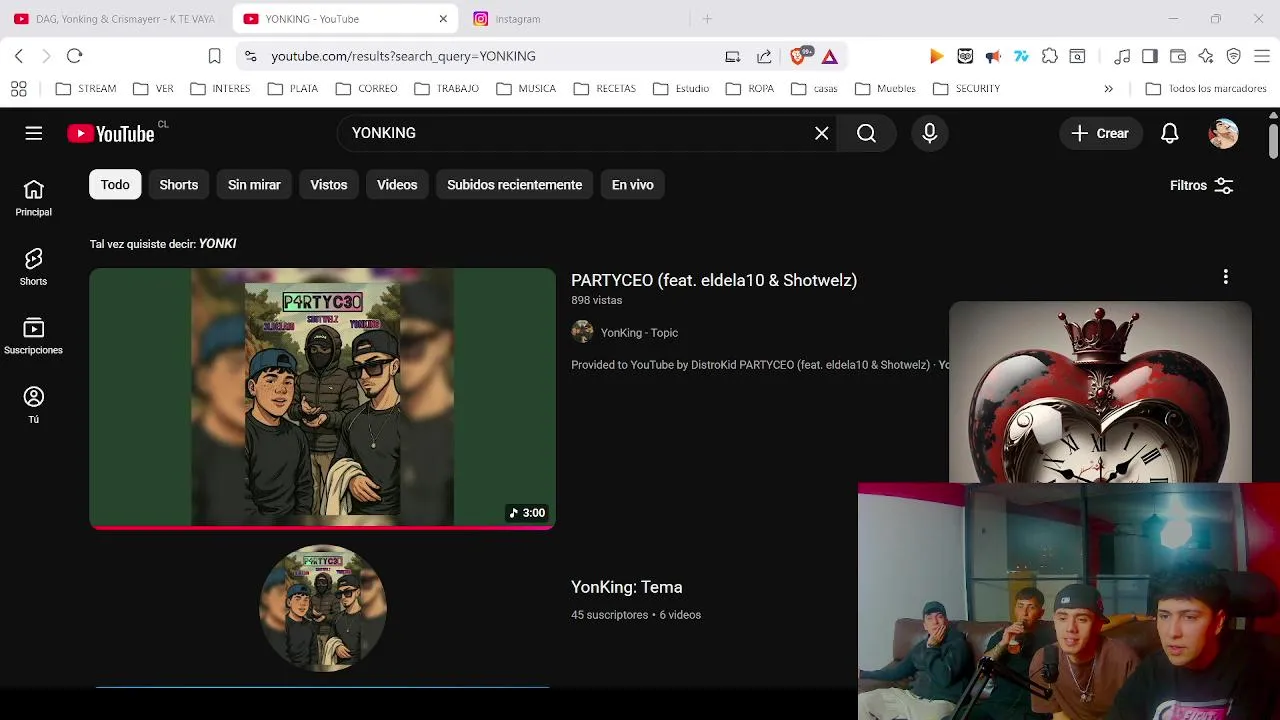Open Shorts in the sidebar

[33, 267]
